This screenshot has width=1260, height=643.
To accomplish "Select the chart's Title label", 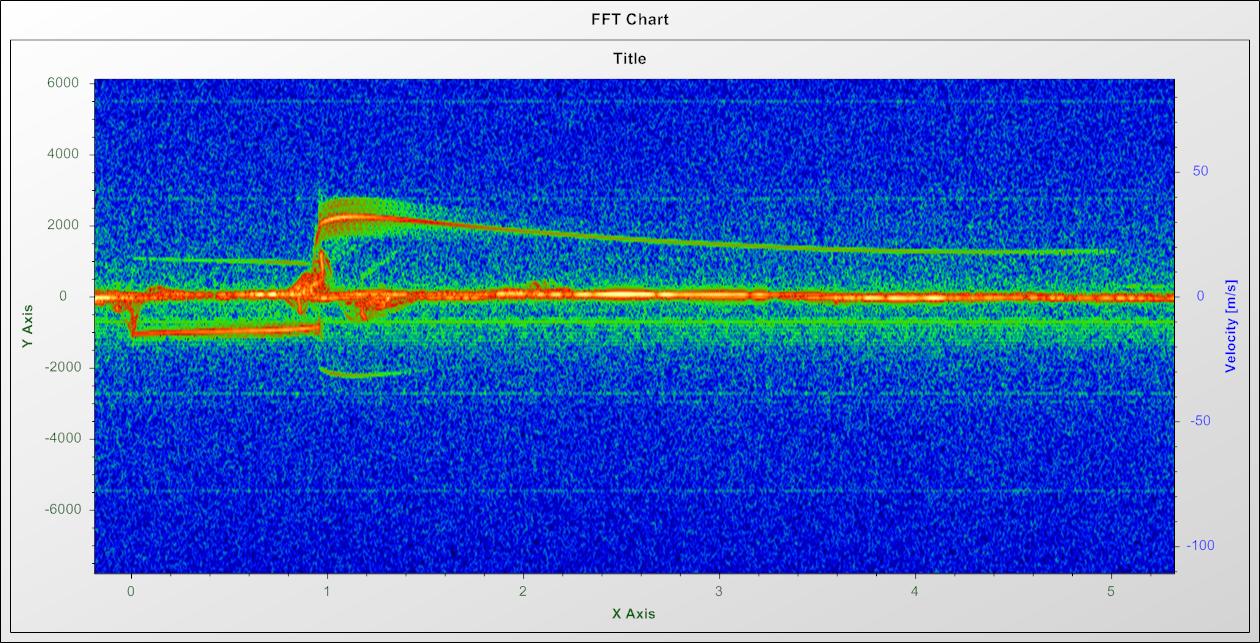I will [629, 58].
